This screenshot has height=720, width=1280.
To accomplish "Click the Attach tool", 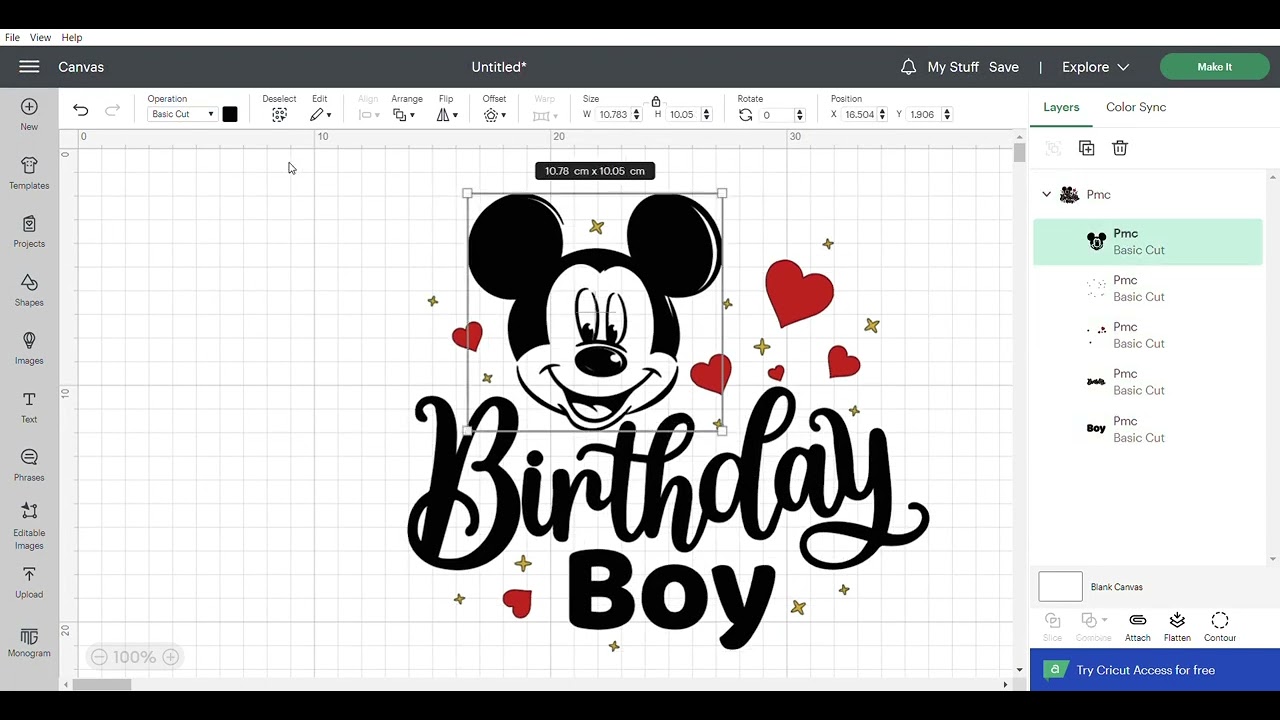I will point(1137,627).
